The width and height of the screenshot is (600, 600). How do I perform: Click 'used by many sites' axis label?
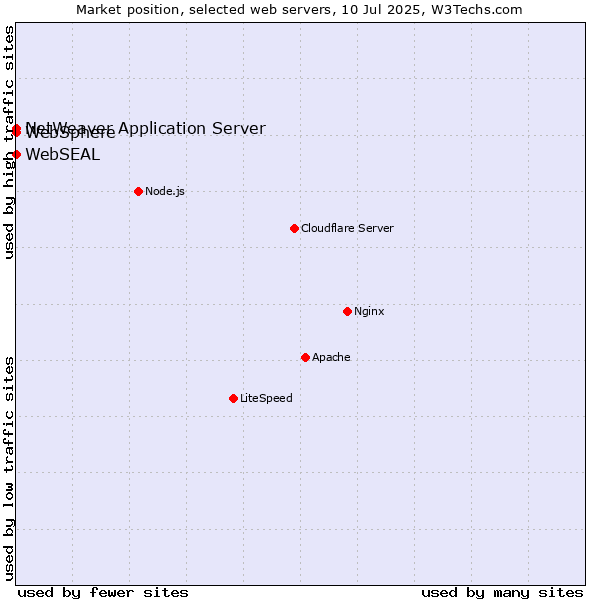502,593
